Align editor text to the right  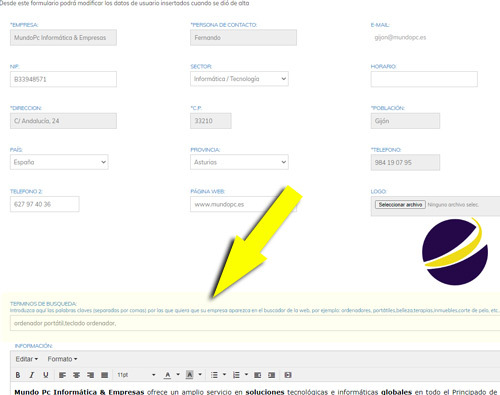point(90,375)
